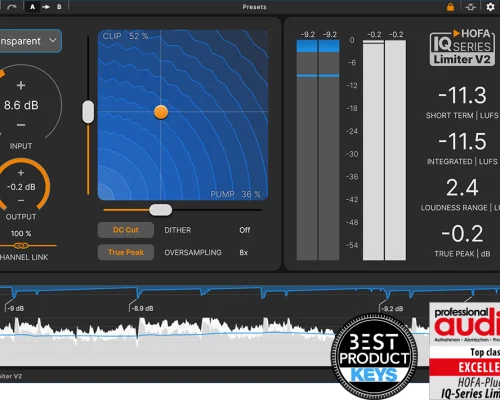
Task: Click the DITHER label
Action: [178, 230]
